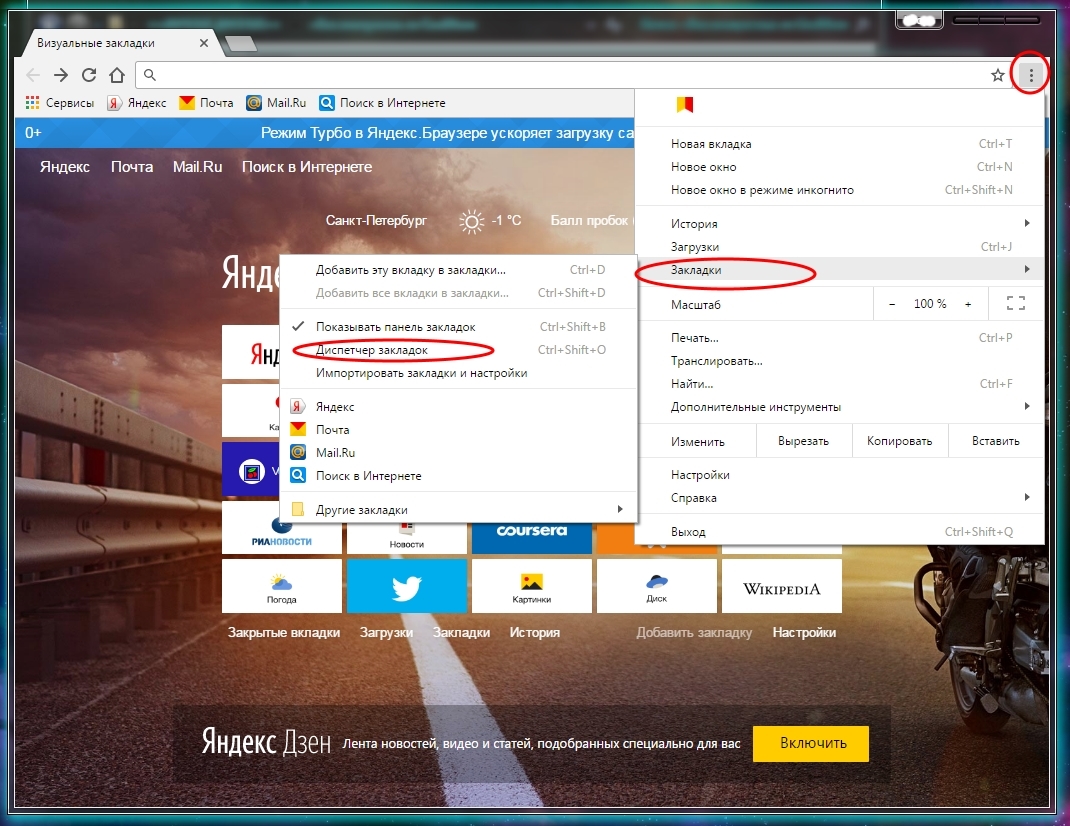Bookmark this page with the star icon
The height and width of the screenshot is (826, 1070).
pyautogui.click(x=998, y=75)
